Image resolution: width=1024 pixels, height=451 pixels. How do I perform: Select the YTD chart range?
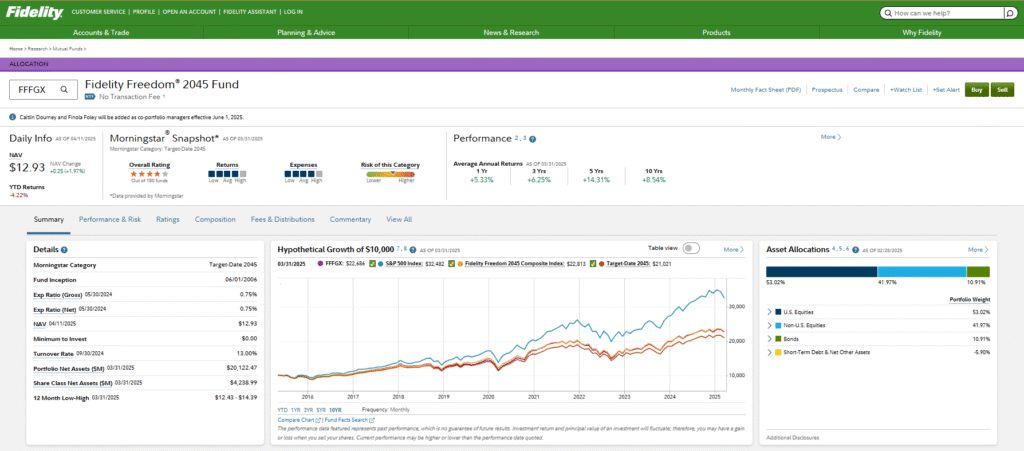[x=282, y=410]
